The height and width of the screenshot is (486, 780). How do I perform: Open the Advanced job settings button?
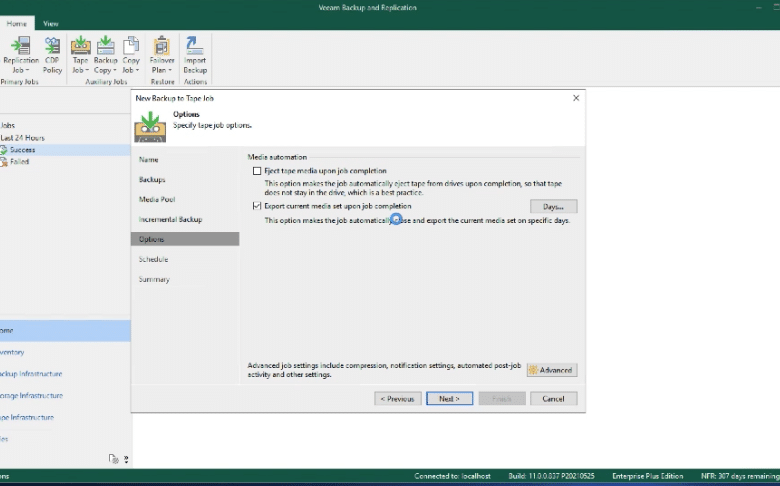point(552,370)
